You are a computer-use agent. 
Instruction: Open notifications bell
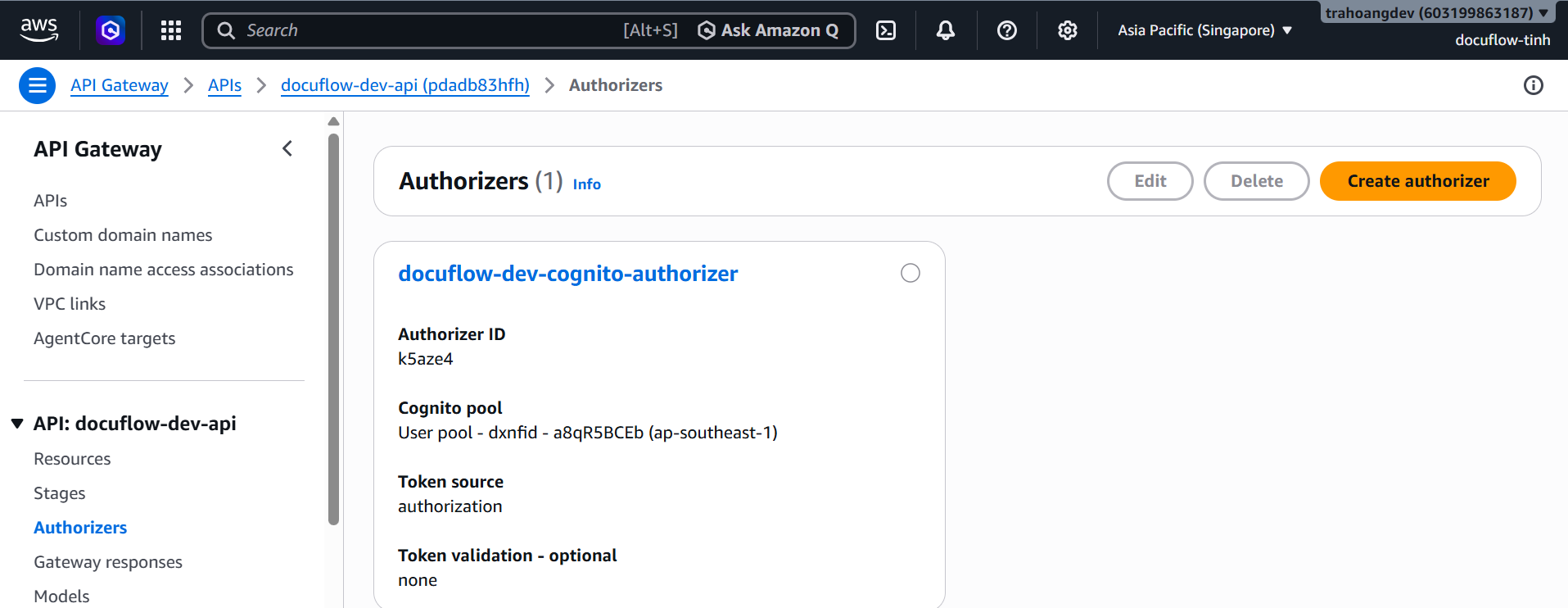pyautogui.click(x=946, y=30)
